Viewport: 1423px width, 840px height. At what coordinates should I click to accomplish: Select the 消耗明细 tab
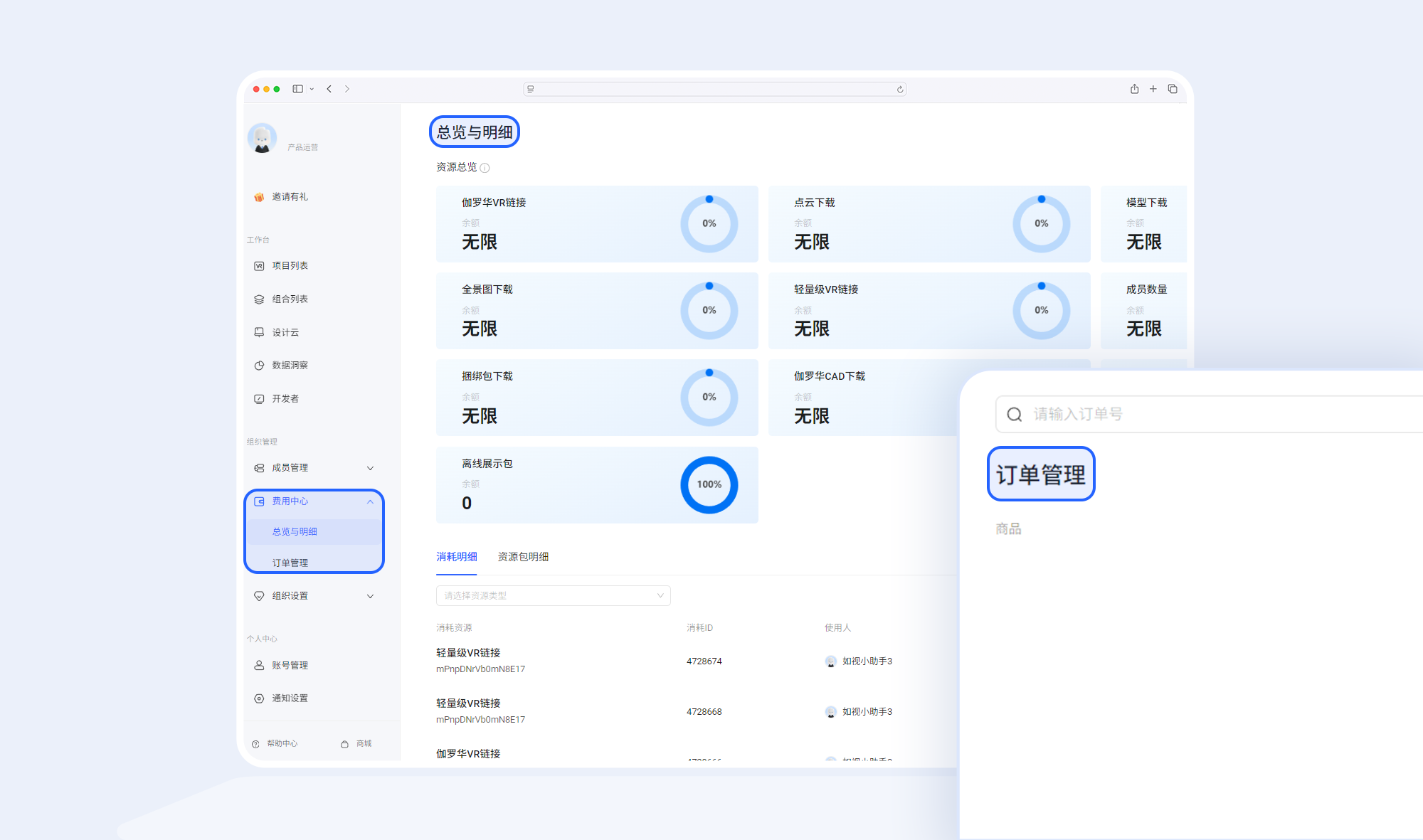coord(456,557)
